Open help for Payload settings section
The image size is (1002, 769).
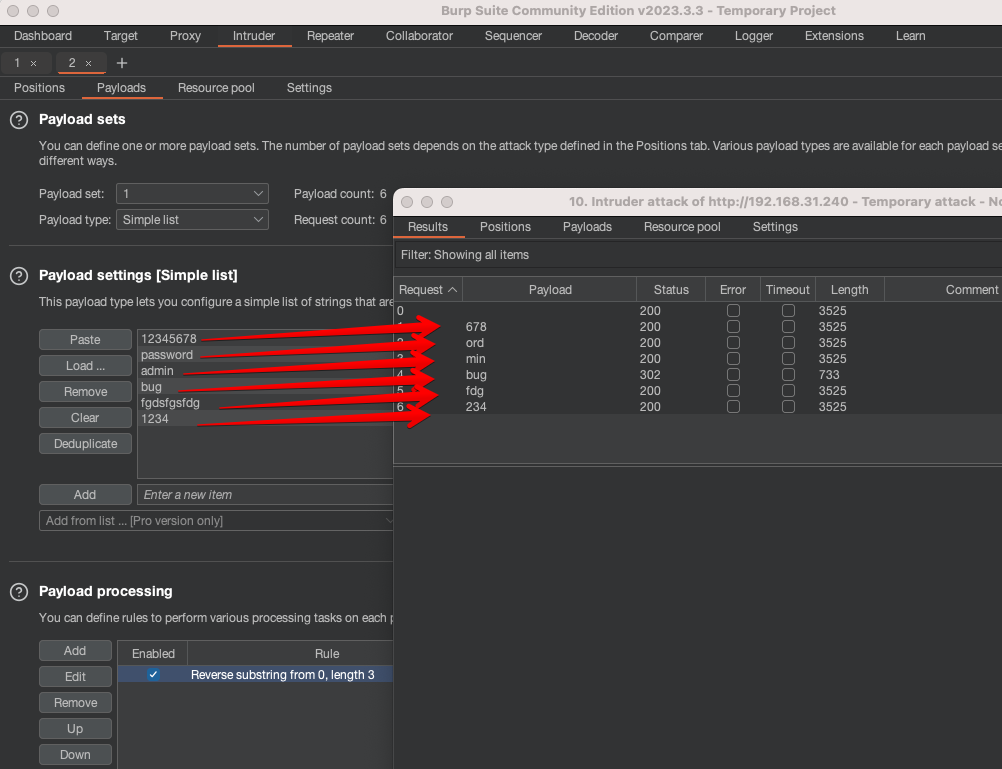click(19, 276)
